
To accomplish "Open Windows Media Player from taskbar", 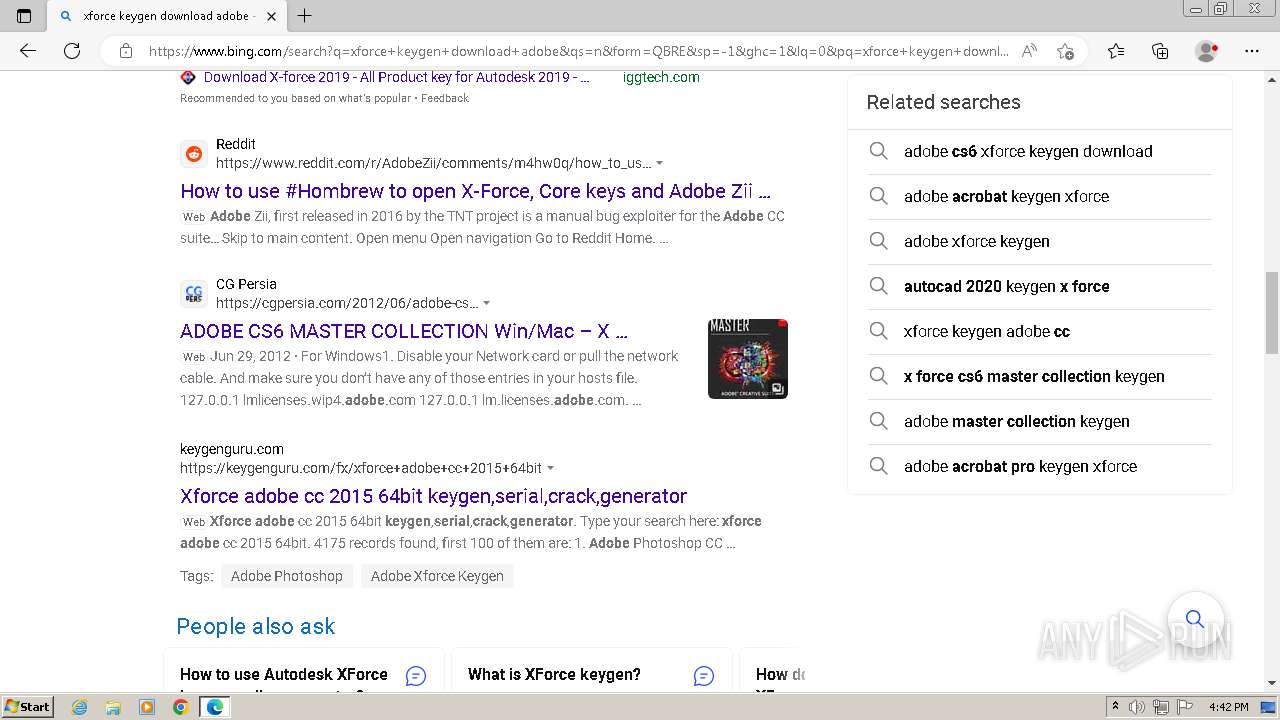I will pyautogui.click(x=147, y=707).
